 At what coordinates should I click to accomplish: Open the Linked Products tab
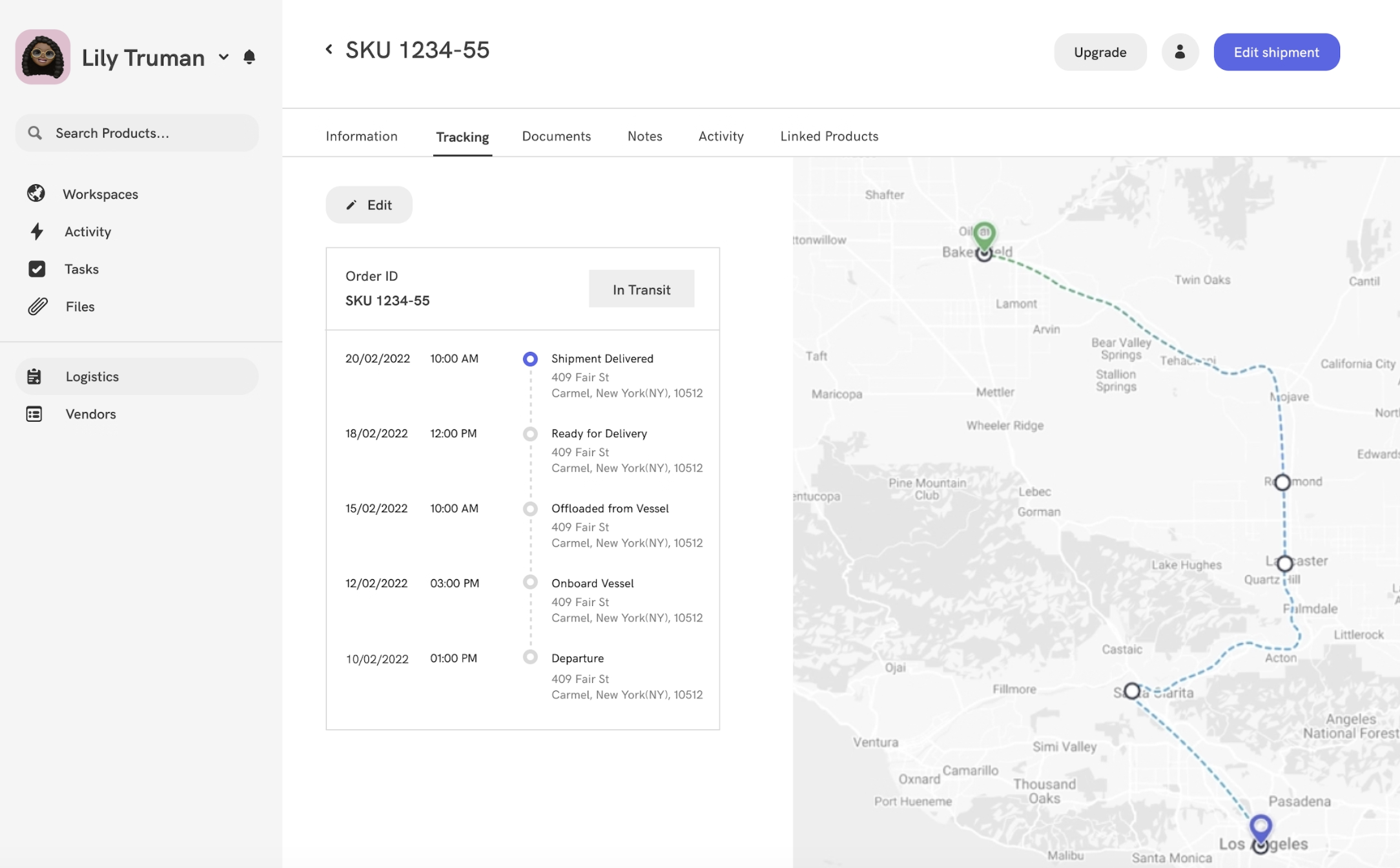click(x=829, y=136)
